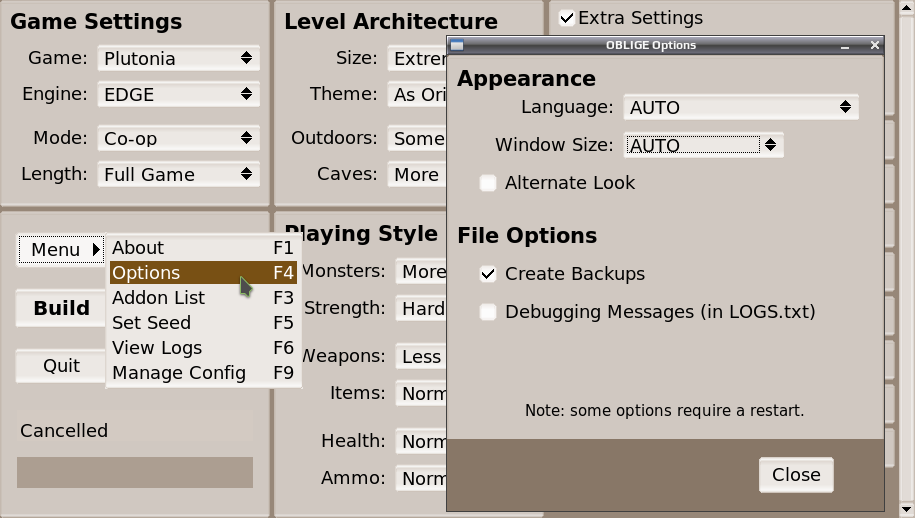915x518 pixels.
Task: Open the Ammo dropdown in Playing Style
Action: point(421,478)
